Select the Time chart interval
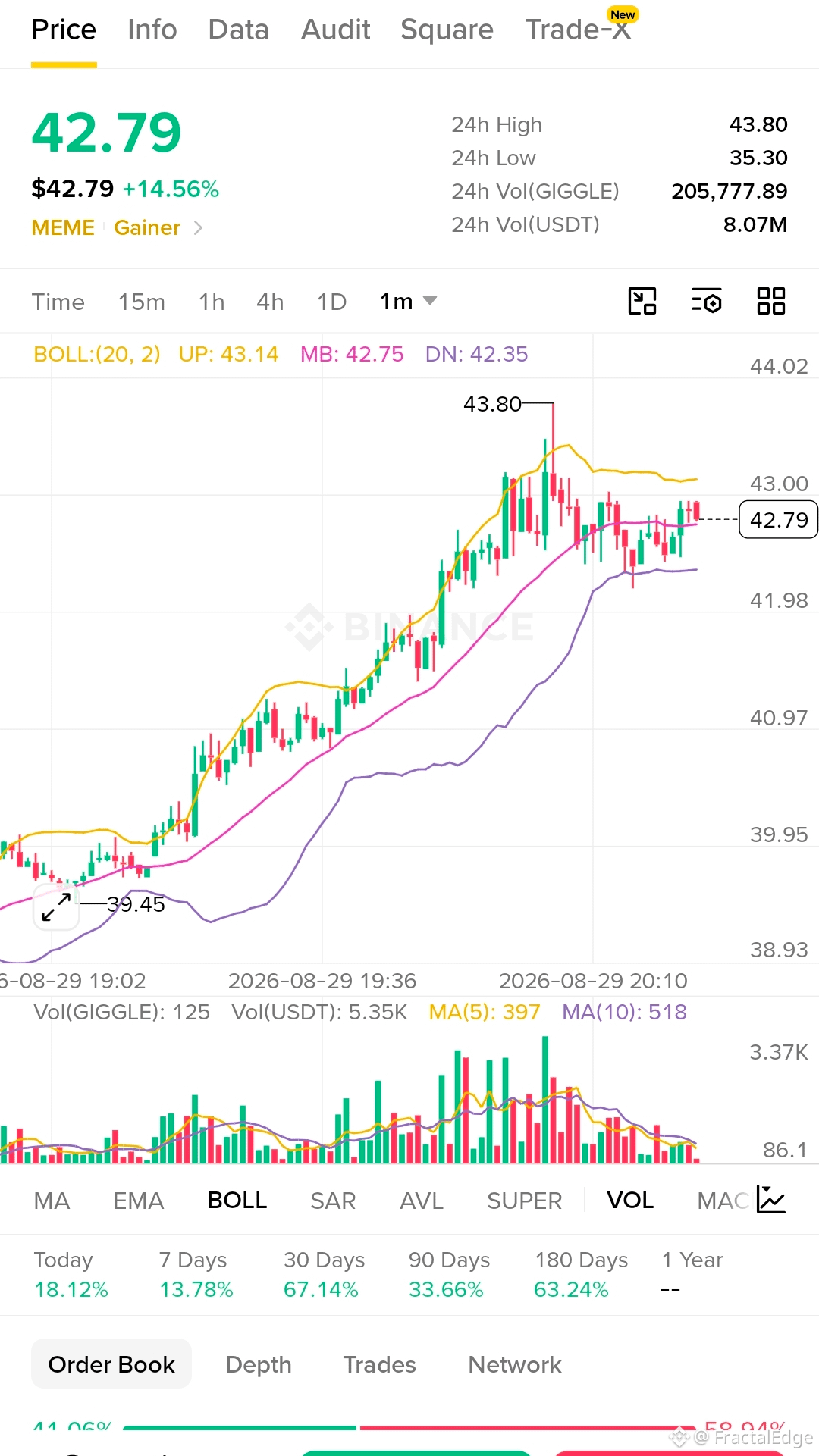This screenshot has height=1456, width=819. [x=58, y=302]
